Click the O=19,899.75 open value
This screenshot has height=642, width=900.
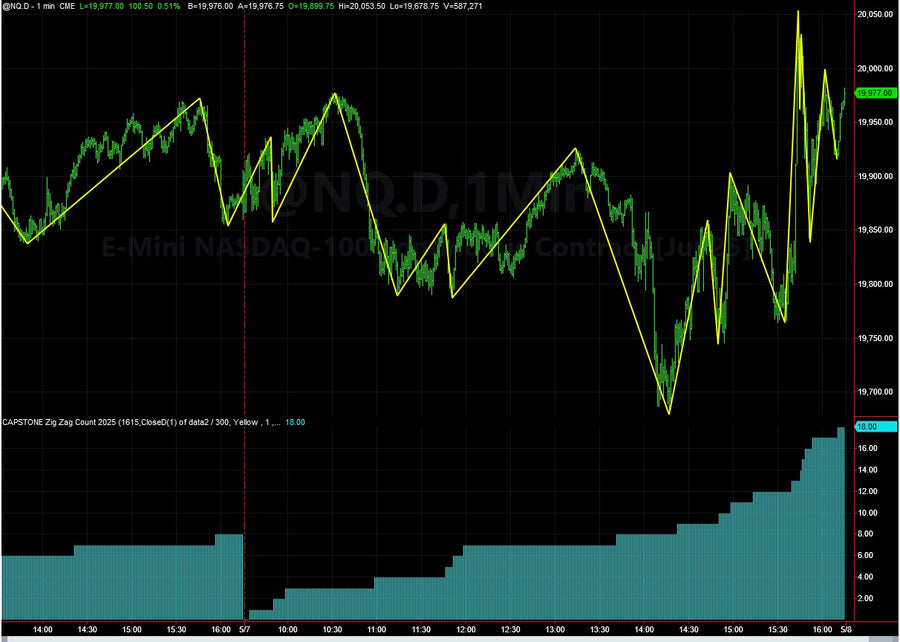[311, 6]
